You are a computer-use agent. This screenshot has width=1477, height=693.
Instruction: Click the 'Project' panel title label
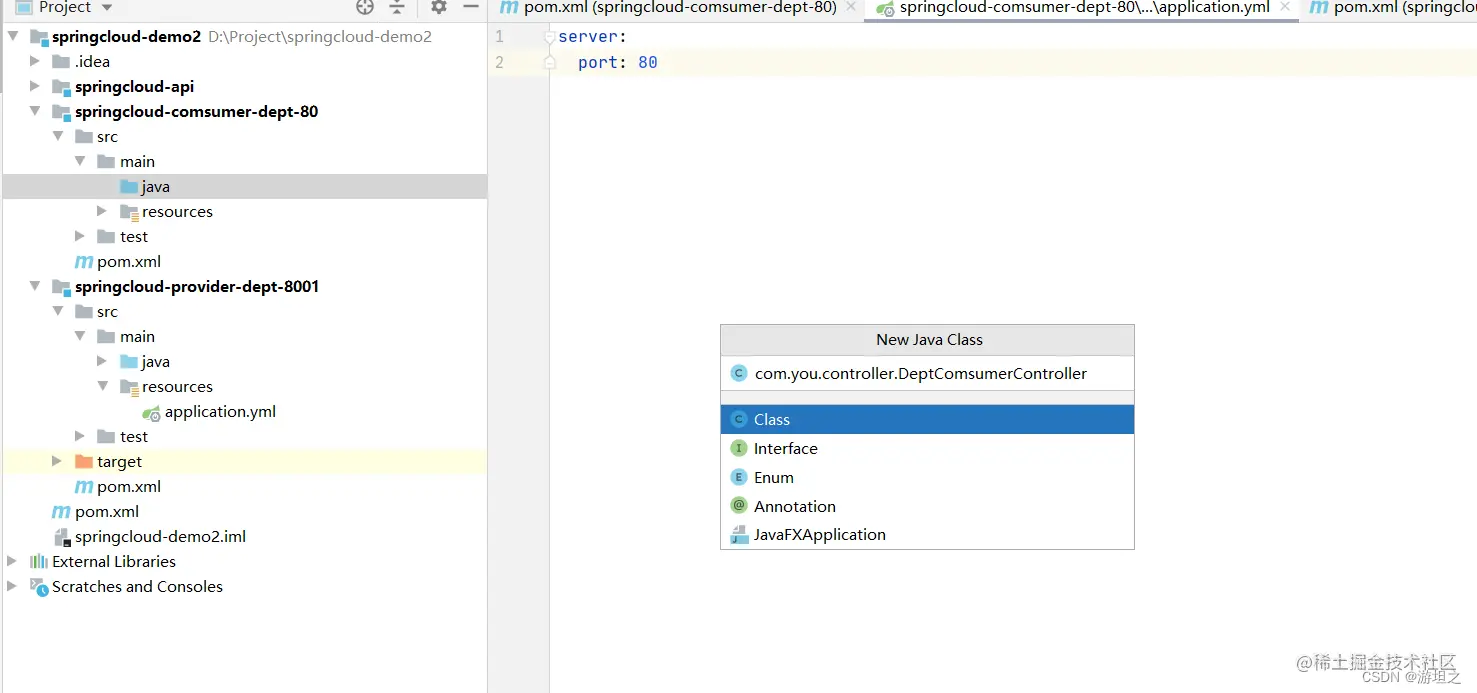pos(65,7)
